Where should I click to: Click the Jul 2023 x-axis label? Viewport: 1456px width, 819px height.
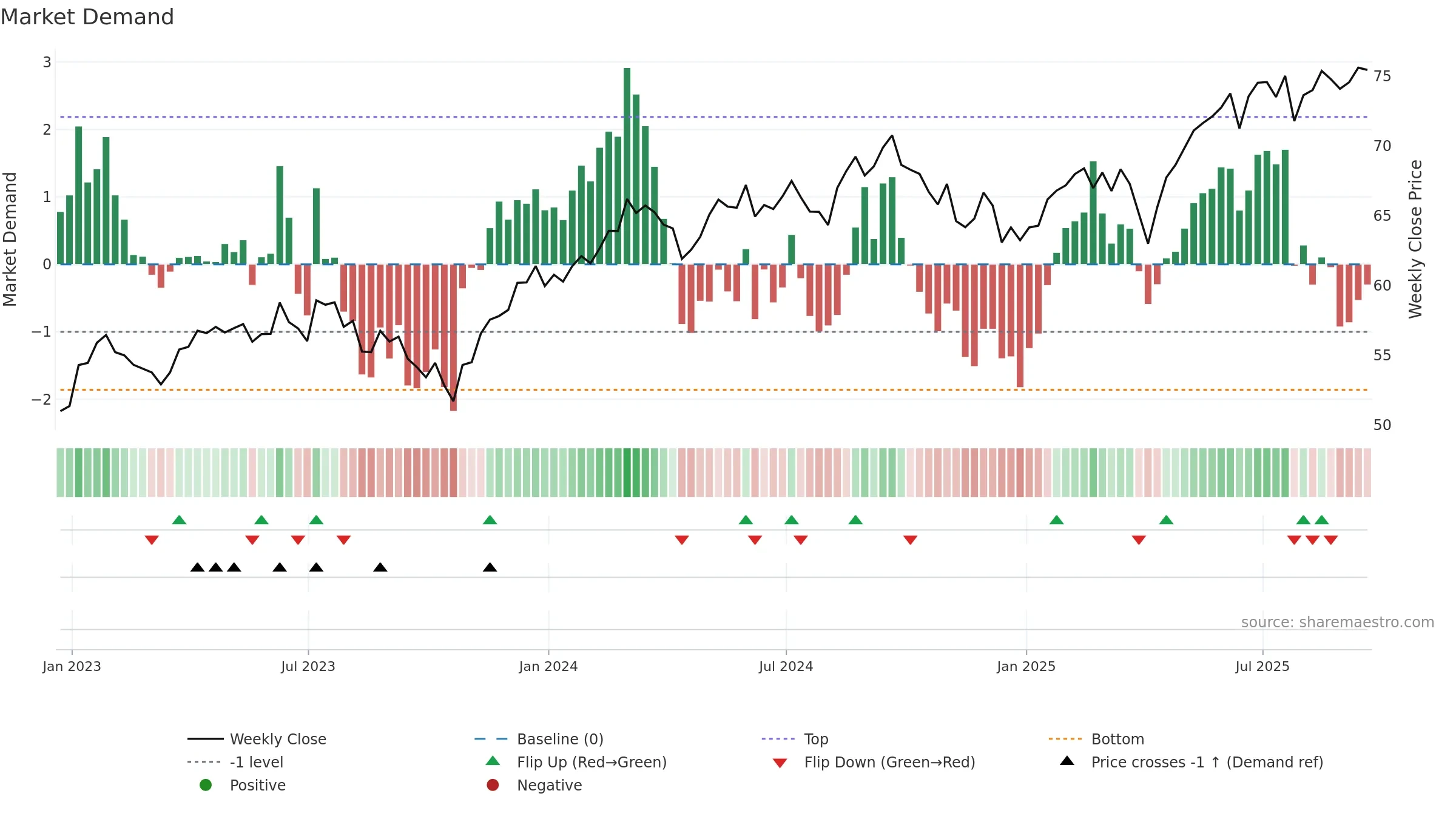click(308, 666)
